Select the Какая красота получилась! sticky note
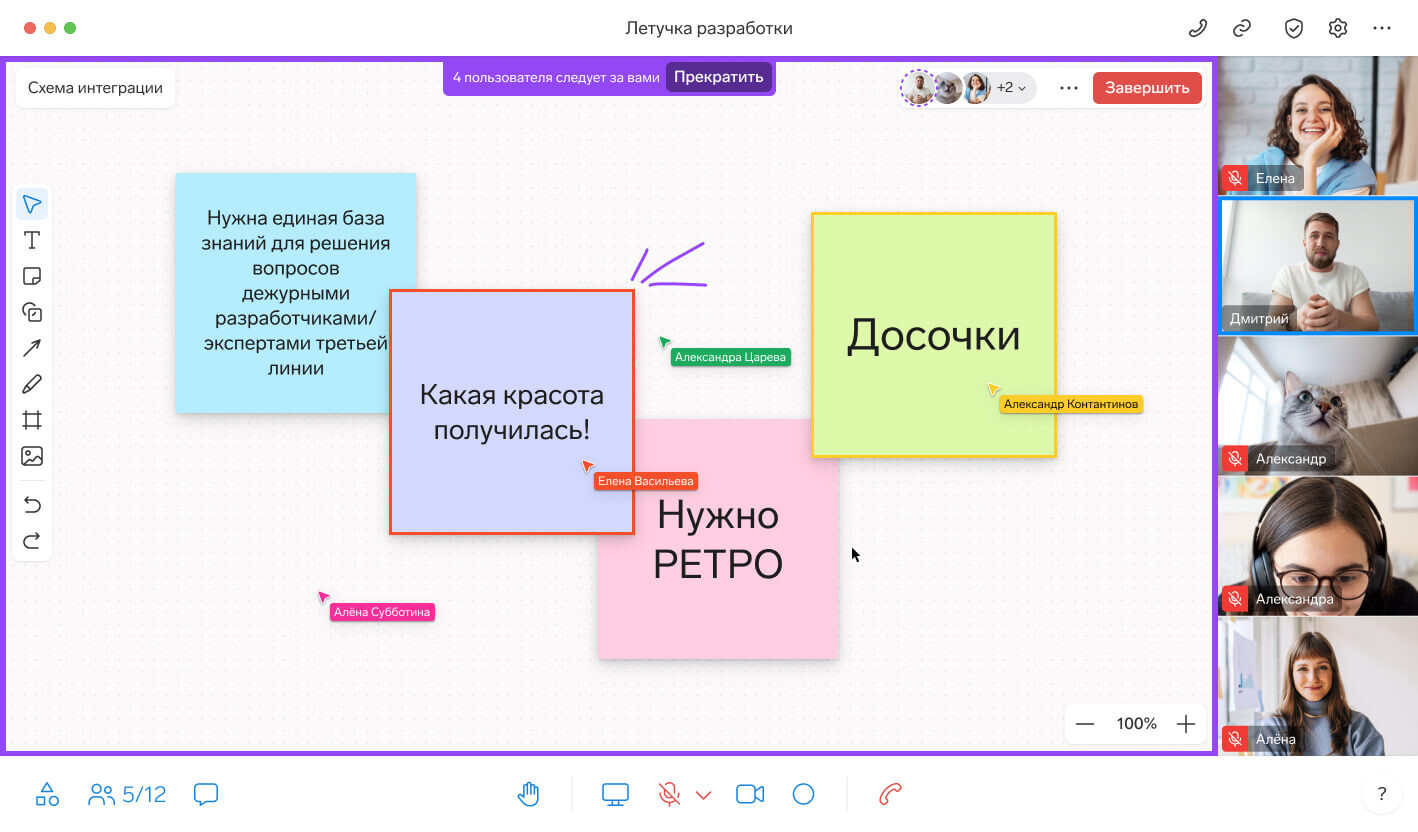1418x832 pixels. point(511,412)
